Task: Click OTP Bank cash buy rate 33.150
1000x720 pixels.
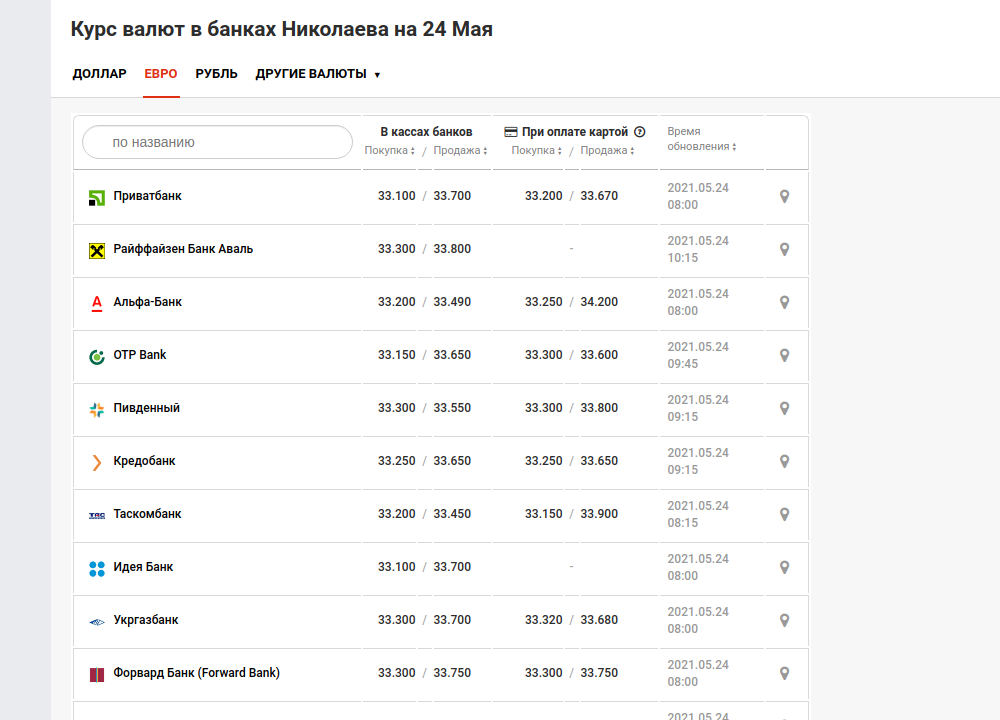Action: click(x=396, y=355)
